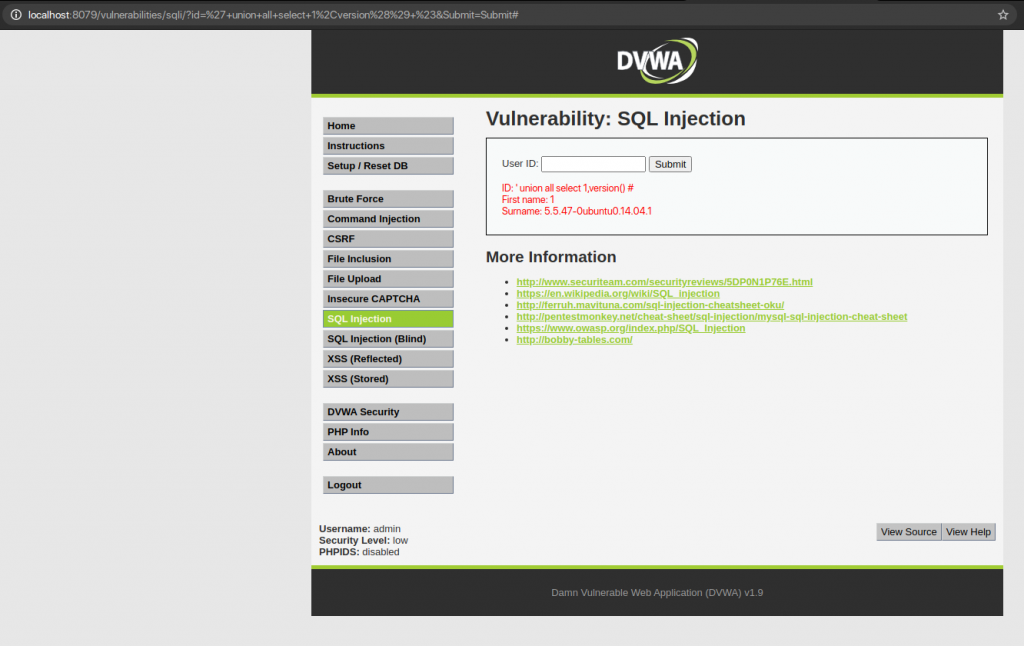The height and width of the screenshot is (646, 1024).
Task: Click the View Source button
Action: [908, 531]
